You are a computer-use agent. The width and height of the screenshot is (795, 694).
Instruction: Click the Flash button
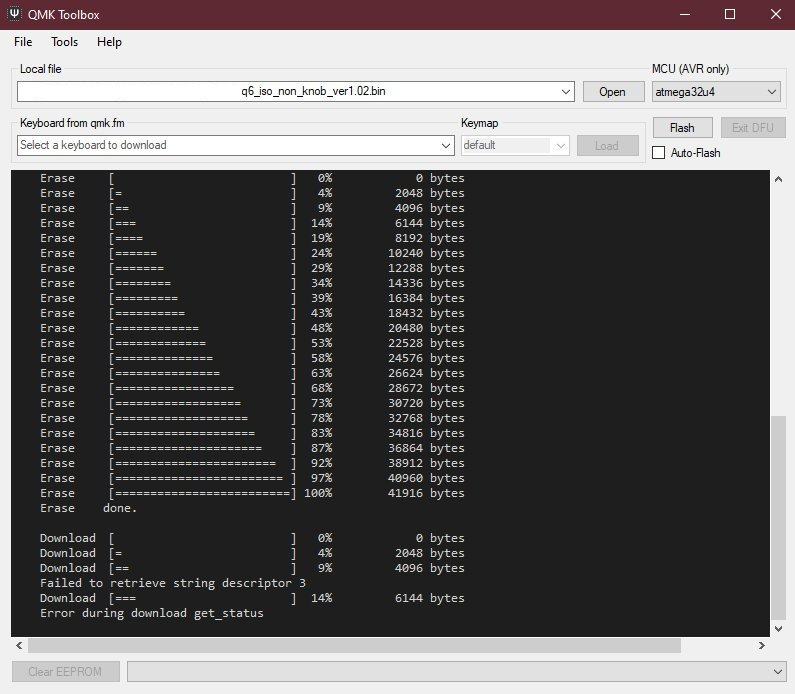pyautogui.click(x=682, y=128)
